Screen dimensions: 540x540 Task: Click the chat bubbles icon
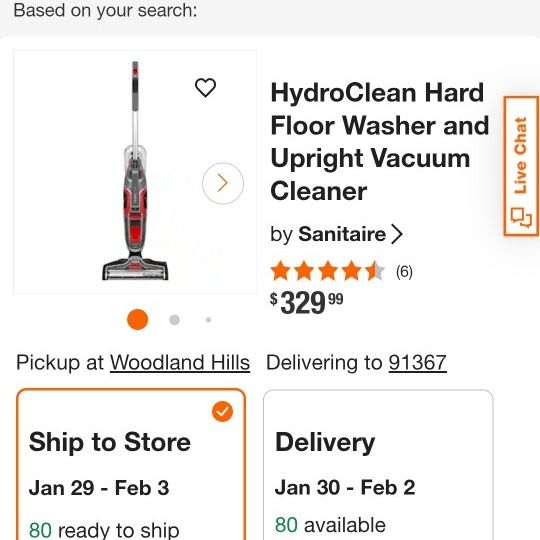click(521, 217)
